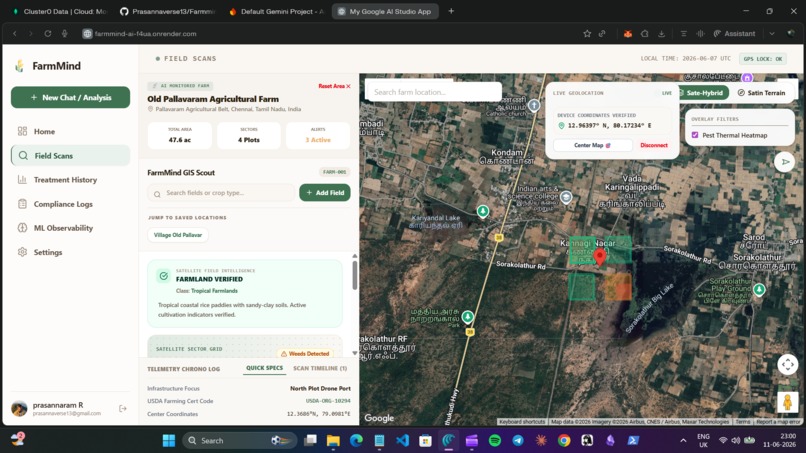Open a new browser tab
The width and height of the screenshot is (806, 453).
[451, 11]
